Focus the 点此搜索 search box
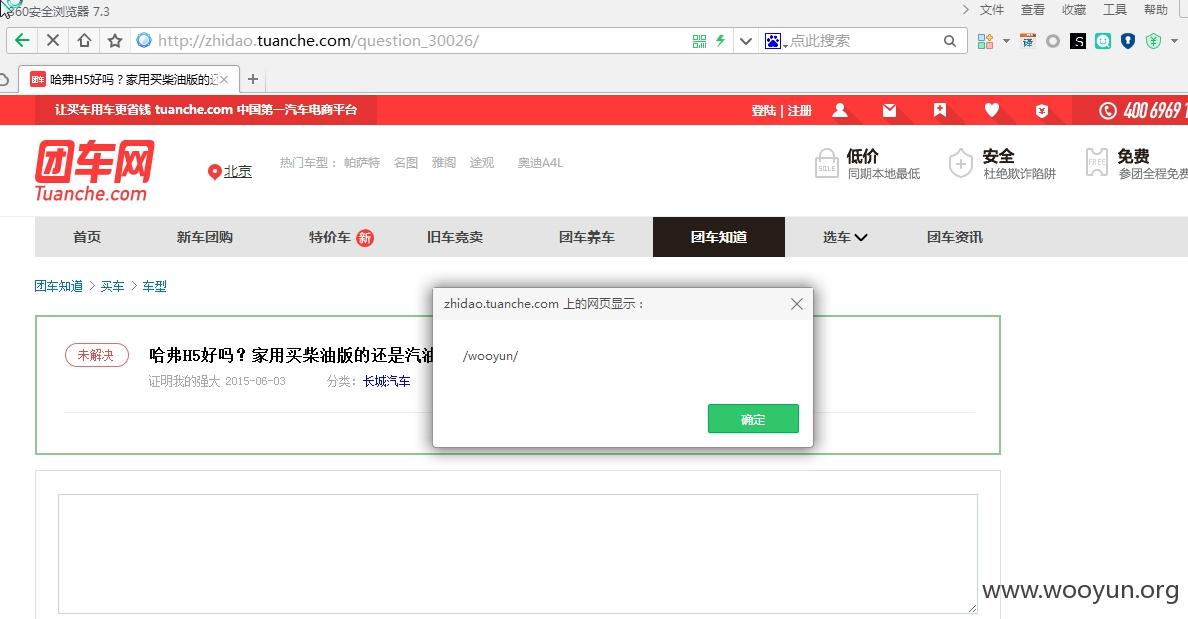This screenshot has width=1188, height=619. pyautogui.click(x=864, y=41)
